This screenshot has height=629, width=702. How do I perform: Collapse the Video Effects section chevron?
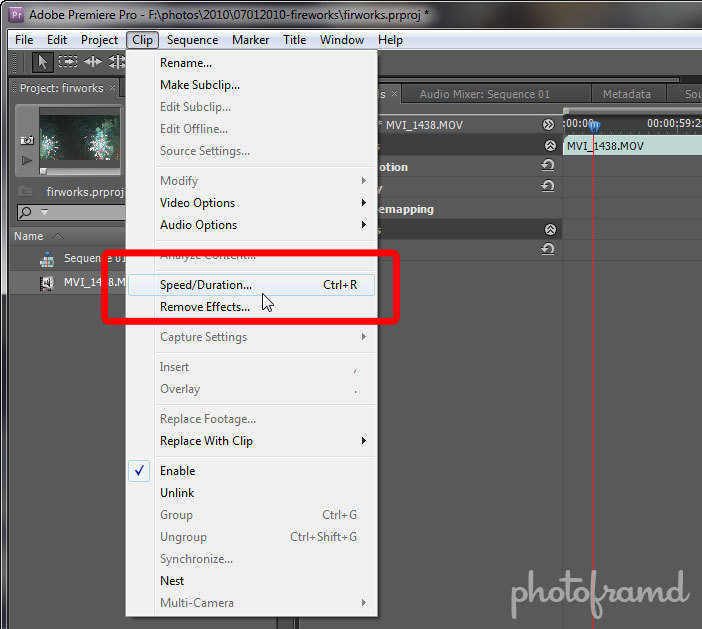[x=550, y=145]
